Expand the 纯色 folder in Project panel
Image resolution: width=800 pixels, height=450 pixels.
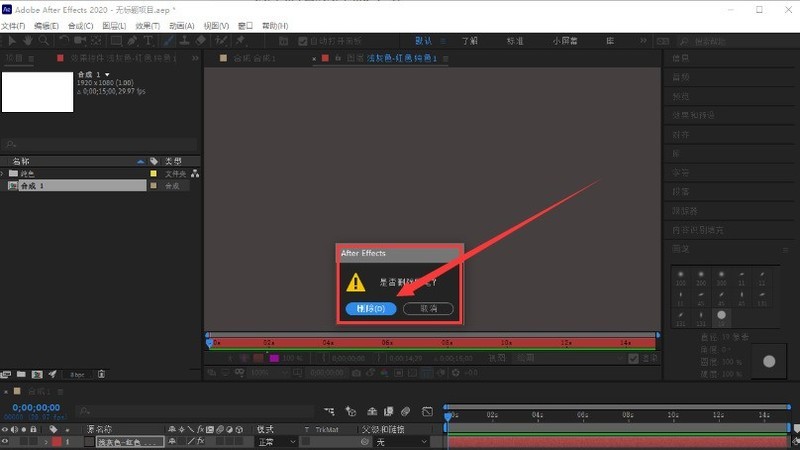pyautogui.click(x=4, y=173)
